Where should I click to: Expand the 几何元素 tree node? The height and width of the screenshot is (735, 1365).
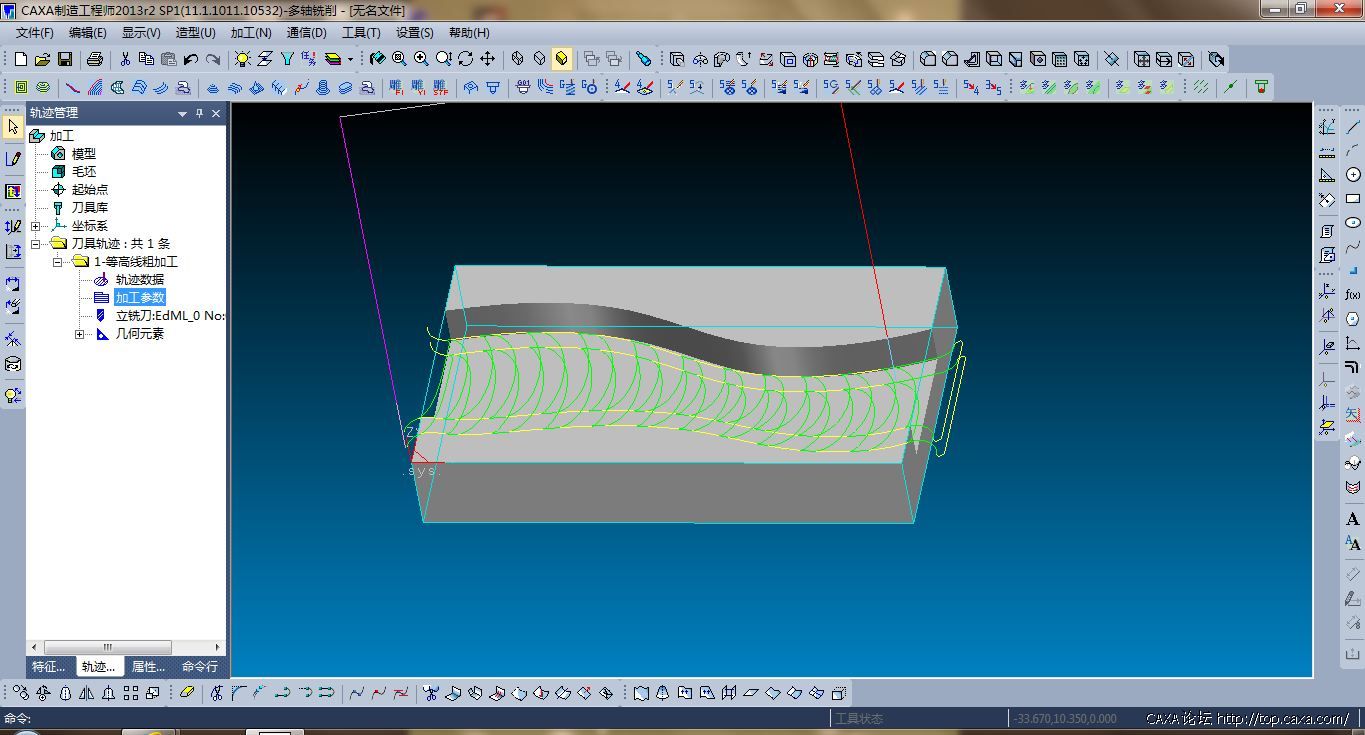(x=80, y=334)
